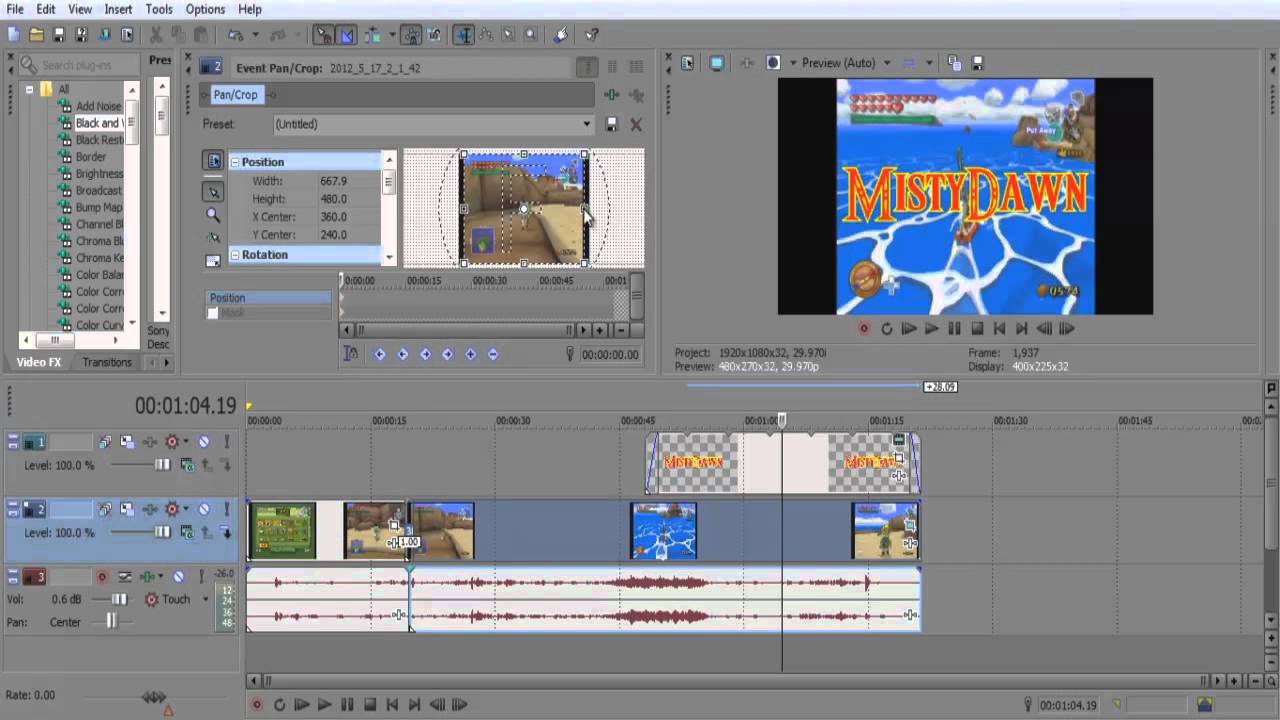Collapse the Position properties group
Image resolution: width=1280 pixels, height=720 pixels.
click(x=235, y=162)
